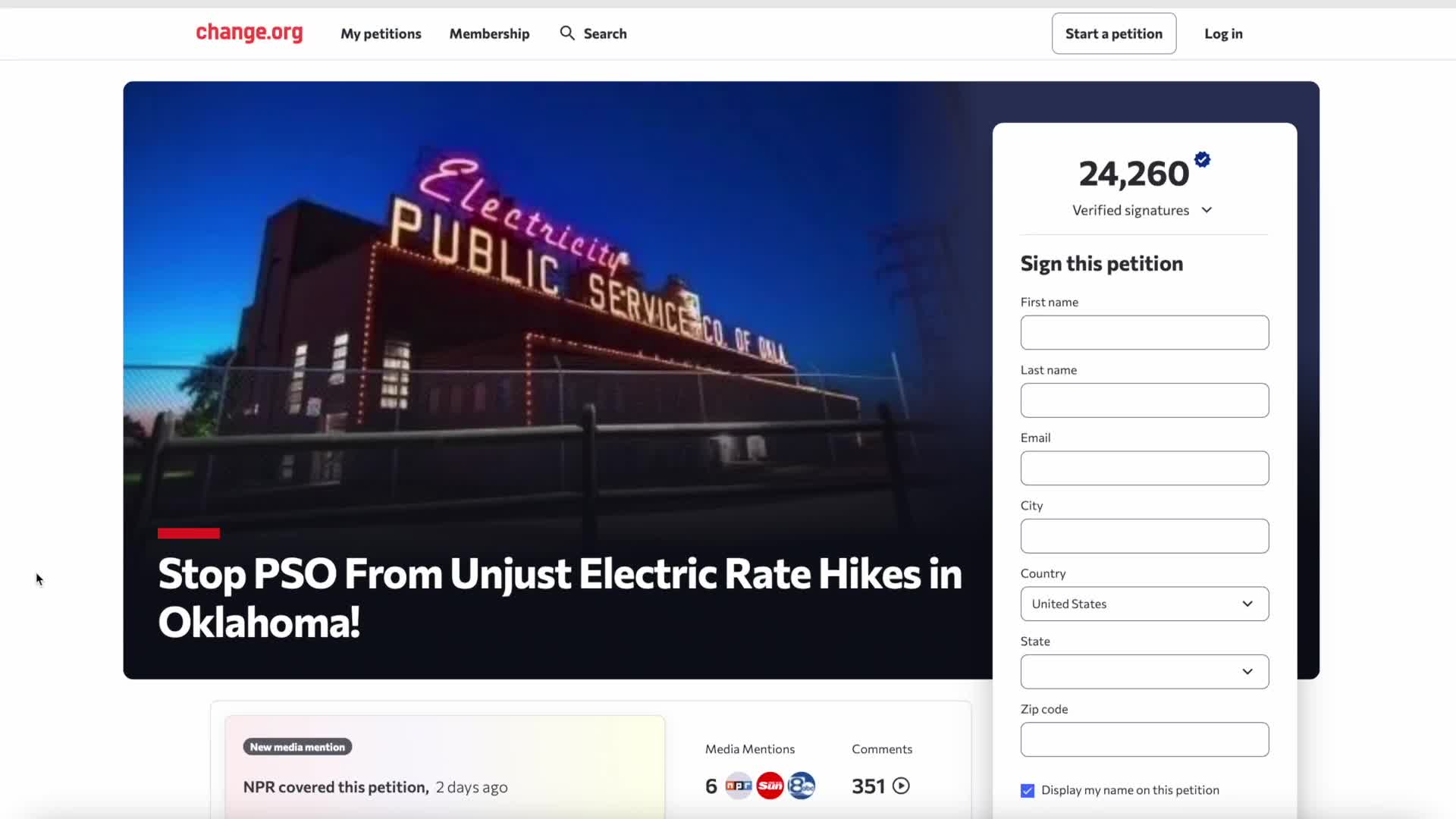
Task: Click the verified checkmark badge
Action: tap(1202, 159)
